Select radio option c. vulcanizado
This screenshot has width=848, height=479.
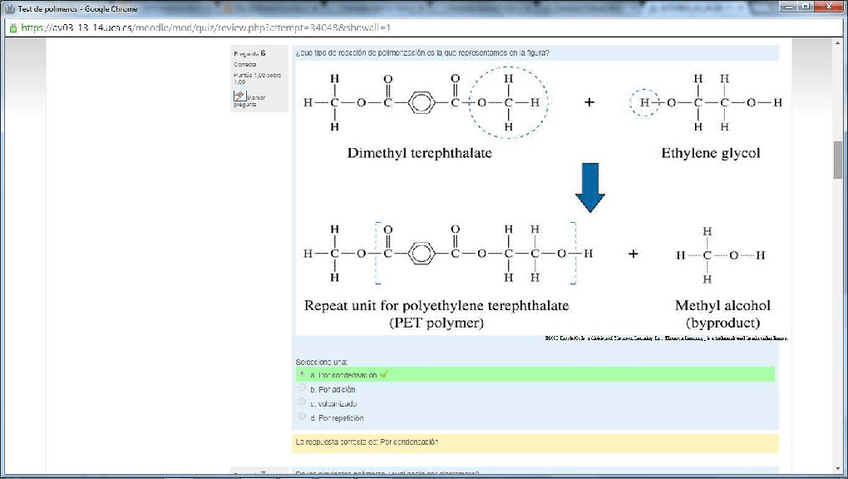[302, 402]
